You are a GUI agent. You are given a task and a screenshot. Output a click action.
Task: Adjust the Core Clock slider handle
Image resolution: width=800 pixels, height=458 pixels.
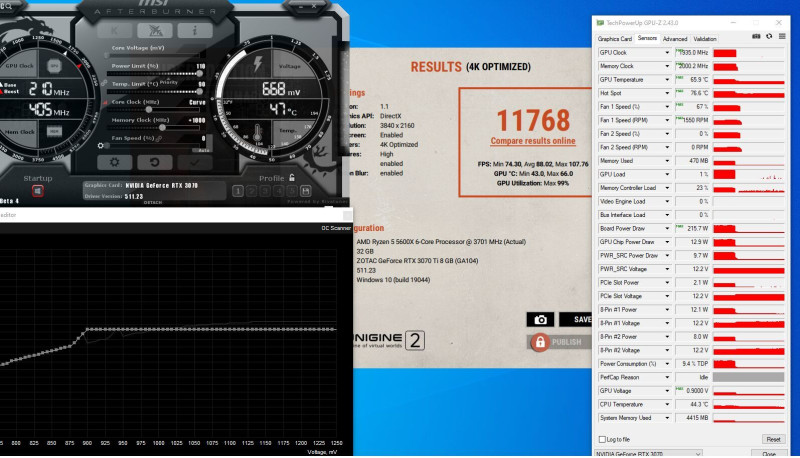click(149, 110)
